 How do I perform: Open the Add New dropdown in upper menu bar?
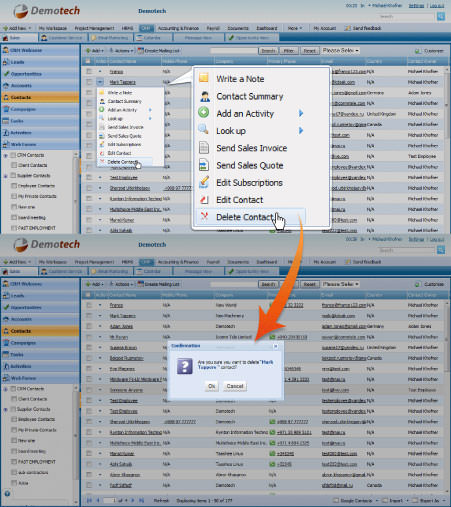(x=17, y=28)
